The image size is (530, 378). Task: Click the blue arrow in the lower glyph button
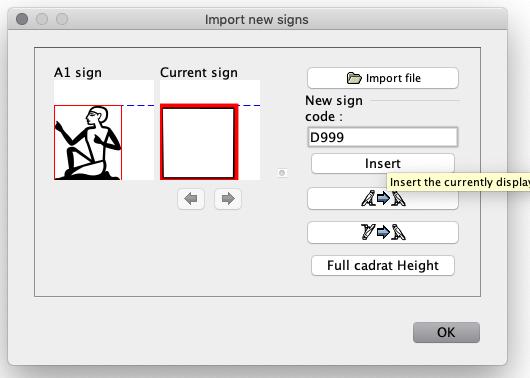pos(383,232)
